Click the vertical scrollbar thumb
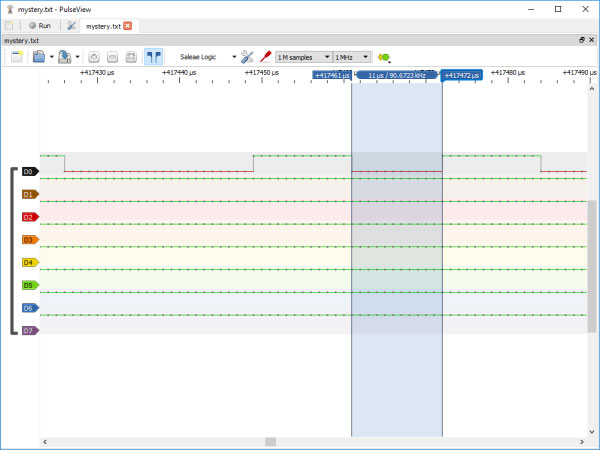Screen dimensions: 600x450 [592, 266]
